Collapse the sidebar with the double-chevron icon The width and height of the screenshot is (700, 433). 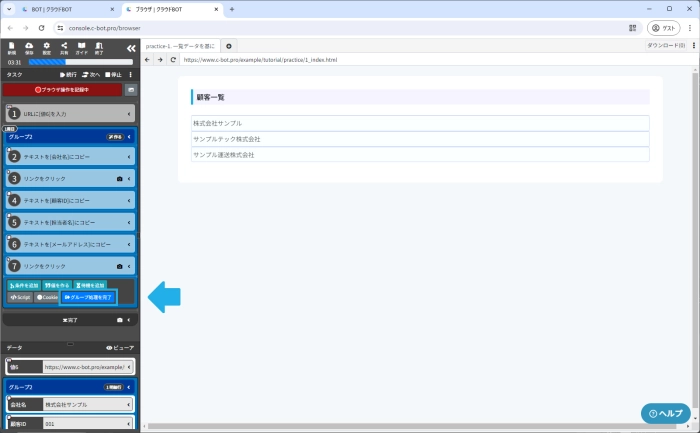(x=130, y=48)
